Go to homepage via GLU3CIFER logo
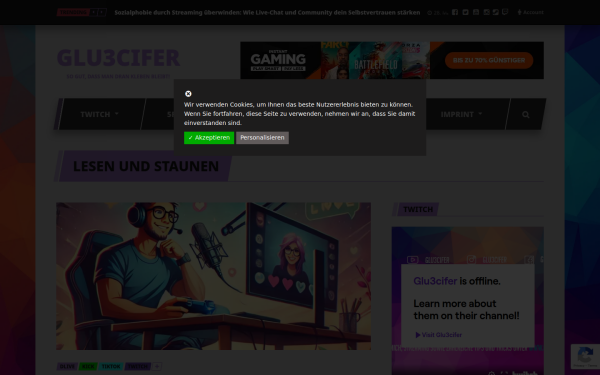This screenshot has width=600, height=375. point(118,58)
